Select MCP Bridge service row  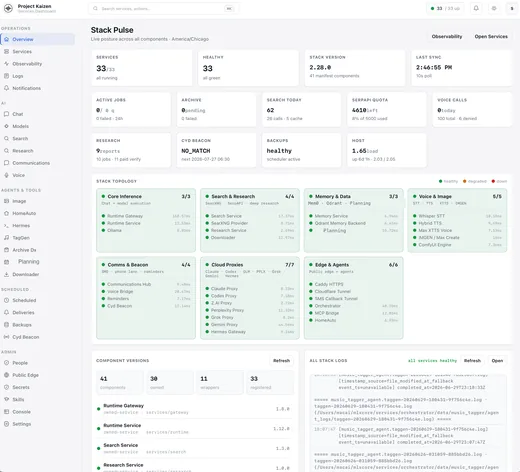(x=353, y=313)
